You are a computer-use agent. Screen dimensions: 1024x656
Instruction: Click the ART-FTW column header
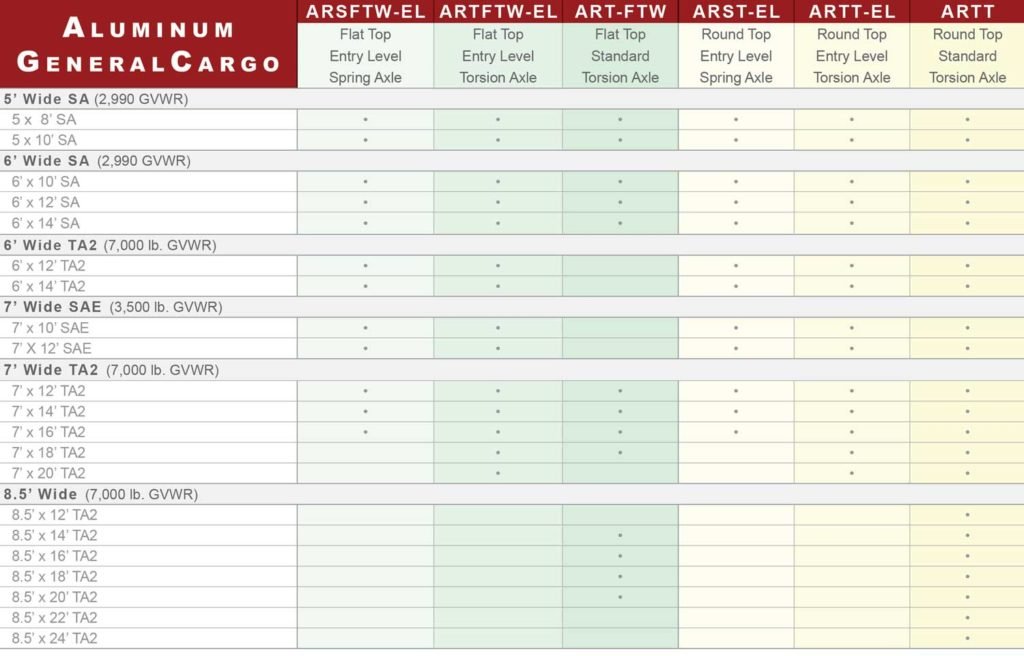coord(620,12)
